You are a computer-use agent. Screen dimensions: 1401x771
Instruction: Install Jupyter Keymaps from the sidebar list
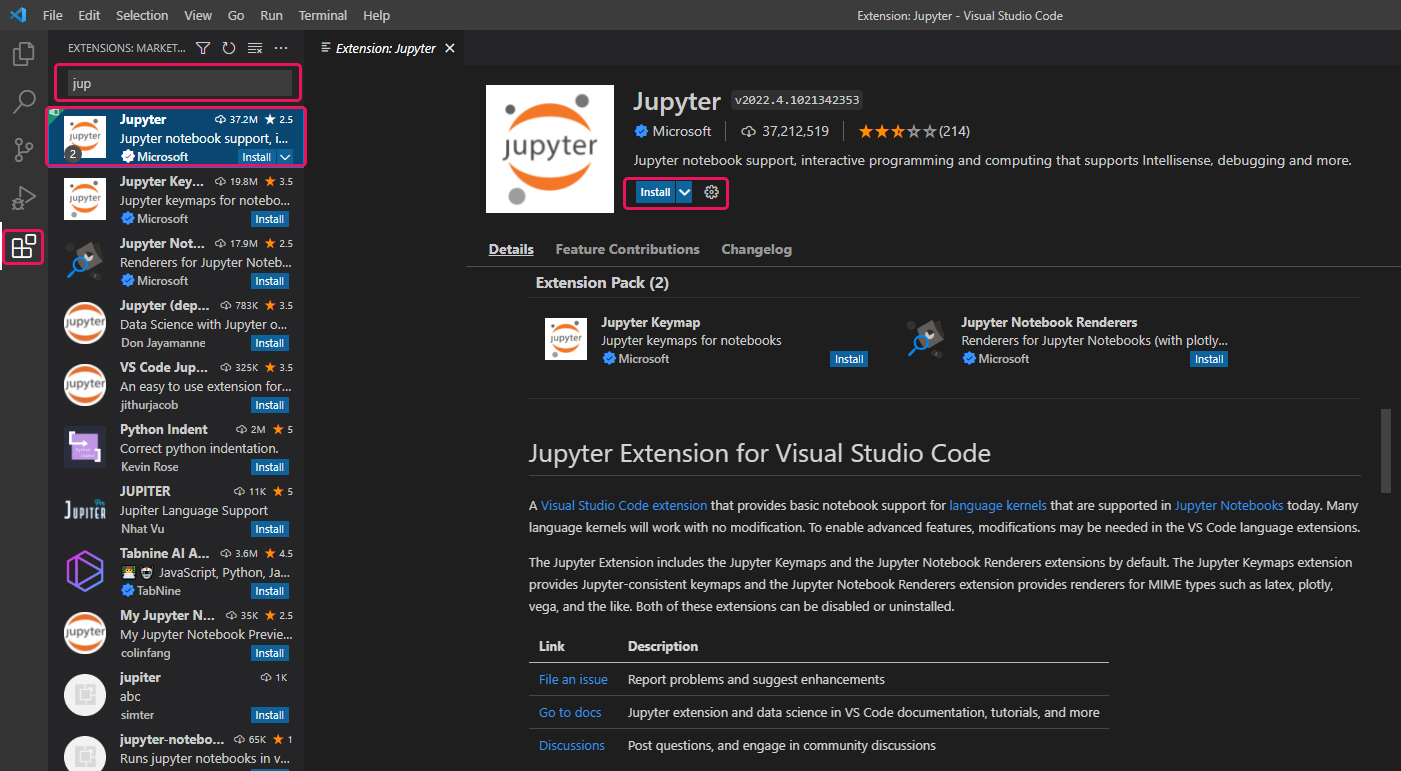[270, 219]
